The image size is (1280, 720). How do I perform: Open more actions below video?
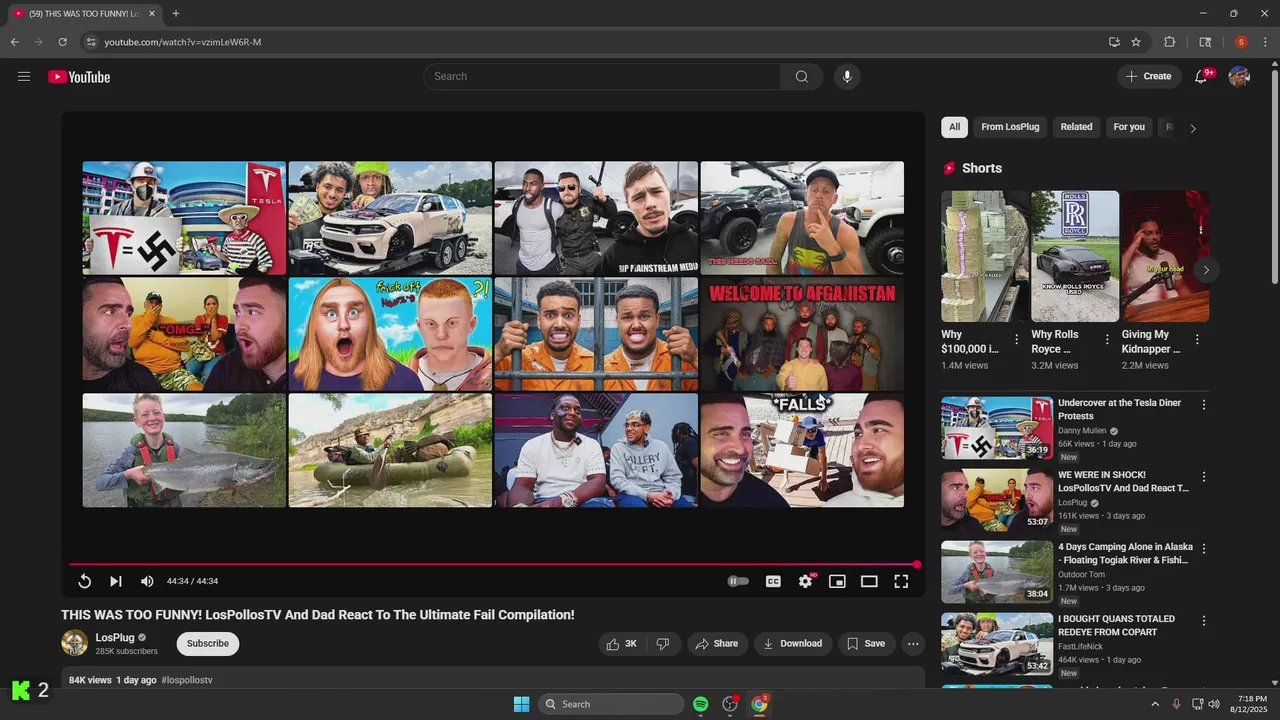[913, 644]
